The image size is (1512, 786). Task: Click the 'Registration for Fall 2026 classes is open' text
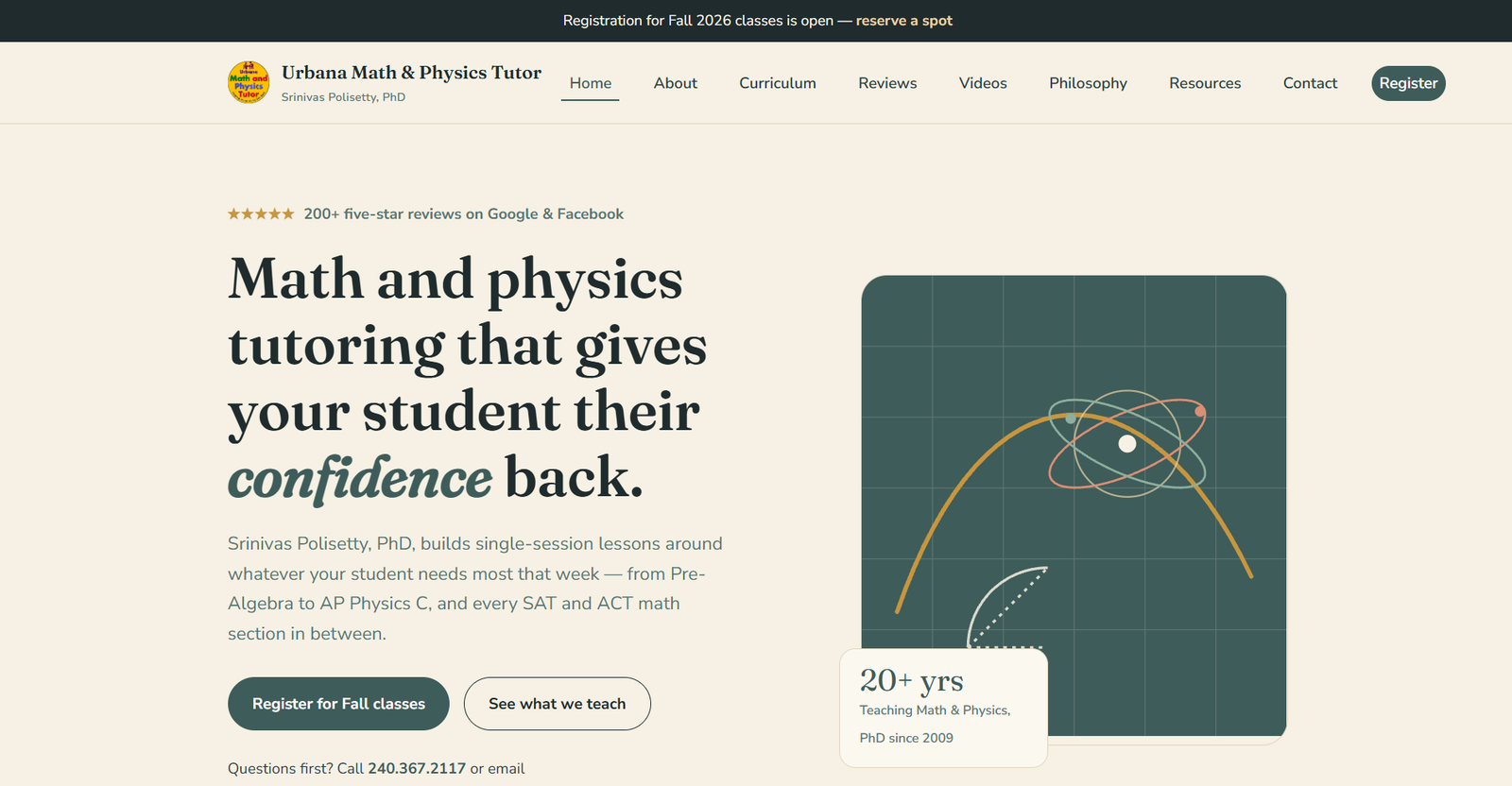pos(698,21)
